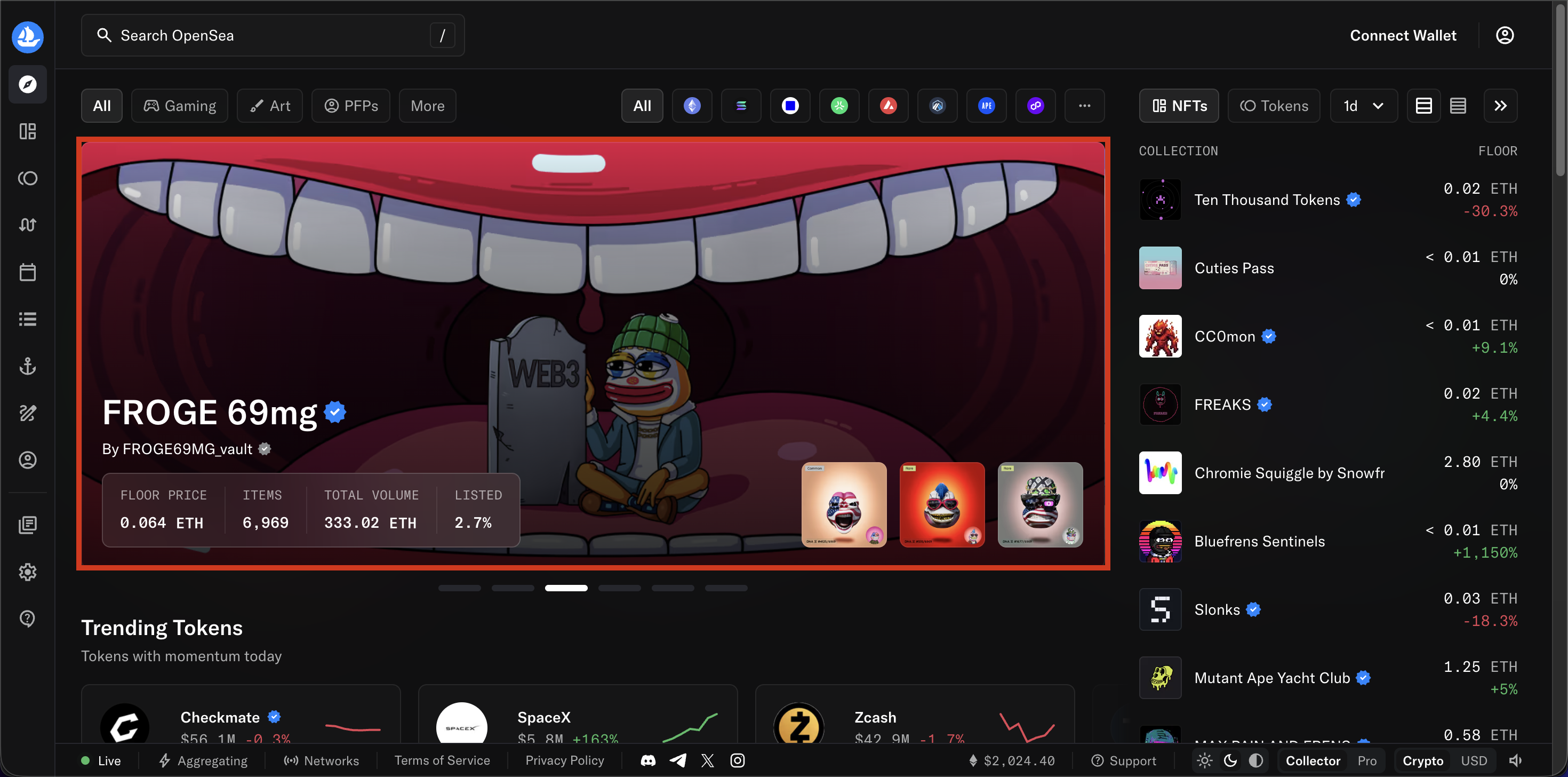Open the anchor Rewards sidebar icon
Viewport: 1568px width, 777px height.
coord(27,366)
